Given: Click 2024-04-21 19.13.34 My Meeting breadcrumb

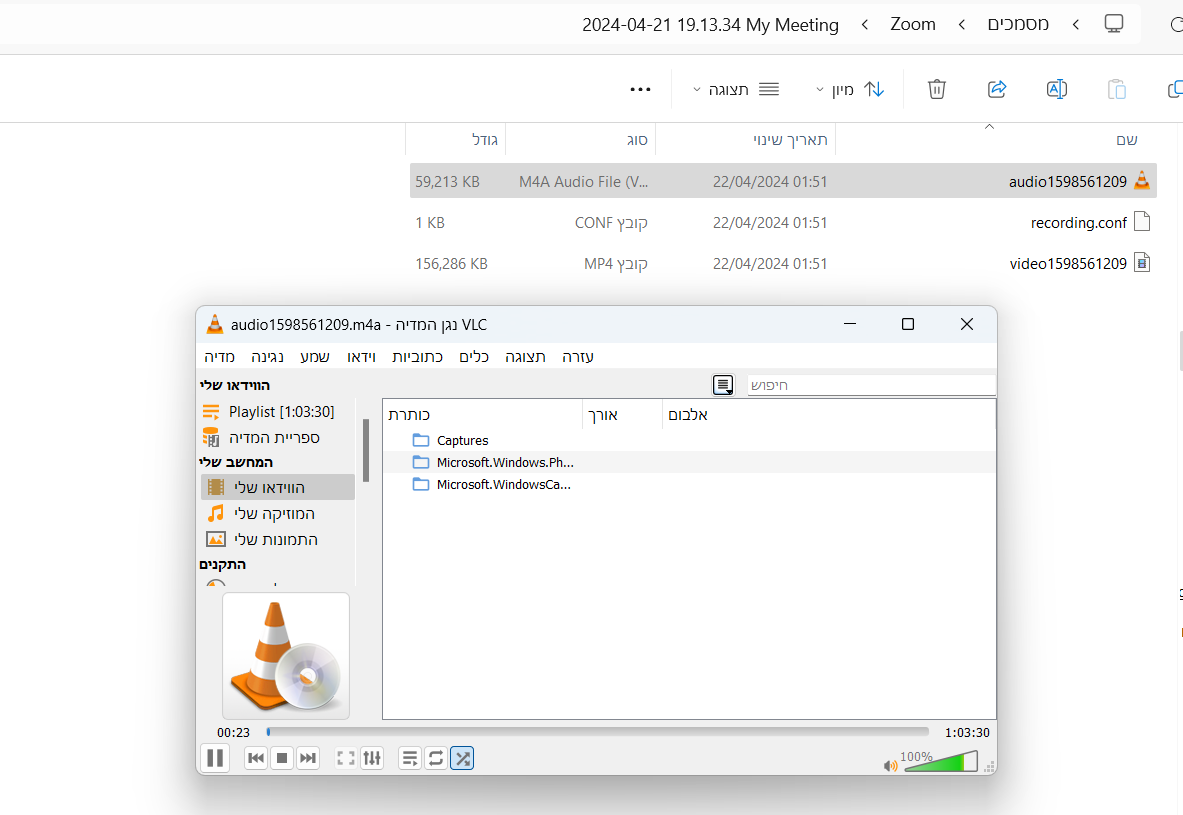Looking at the screenshot, I should (x=711, y=25).
